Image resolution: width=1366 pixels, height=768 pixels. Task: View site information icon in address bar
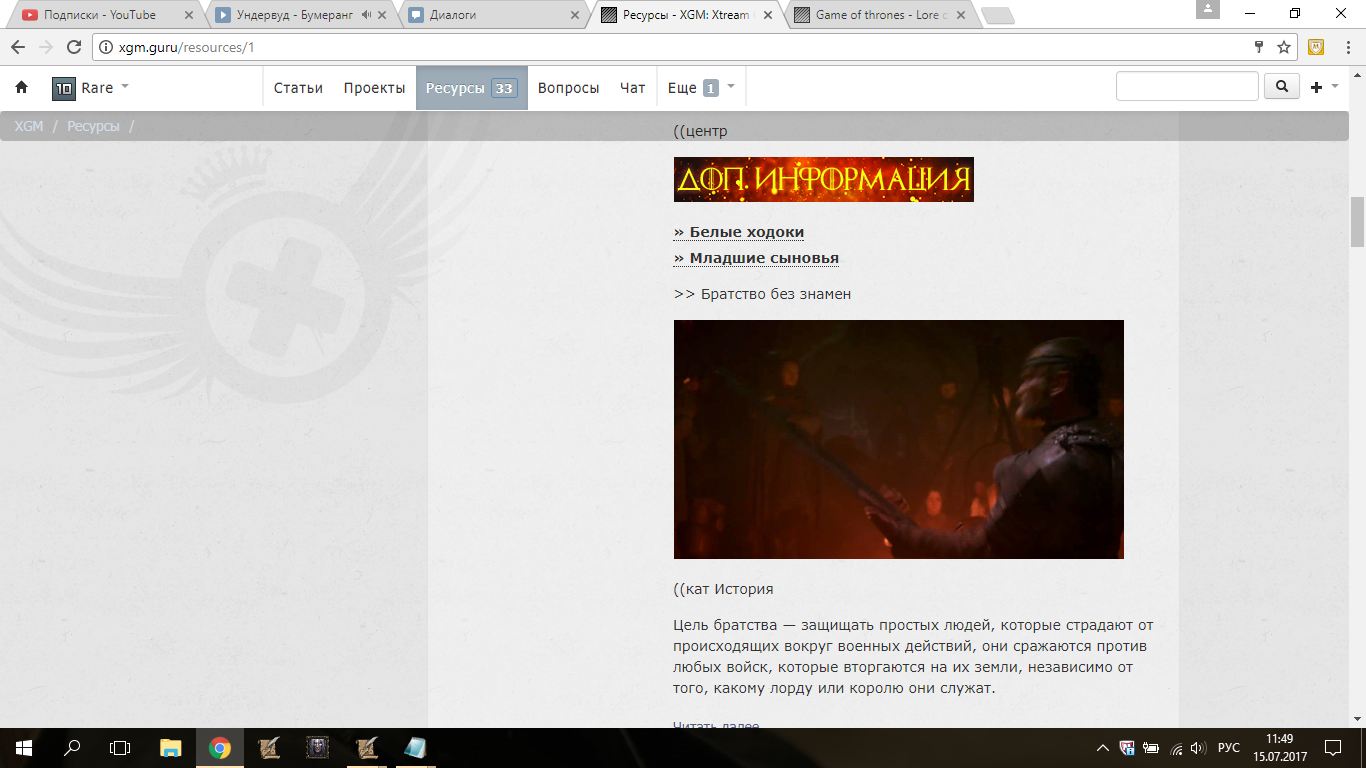(x=108, y=47)
